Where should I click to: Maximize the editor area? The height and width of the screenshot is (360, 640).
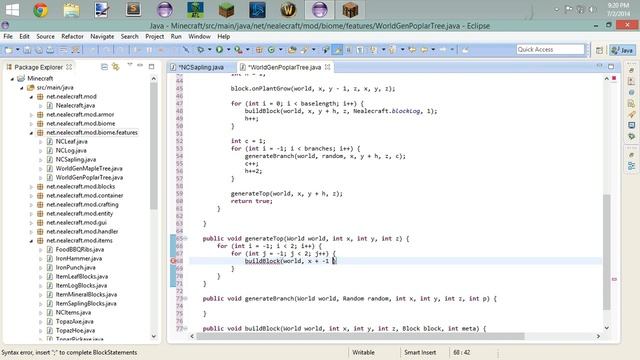tap(611, 66)
